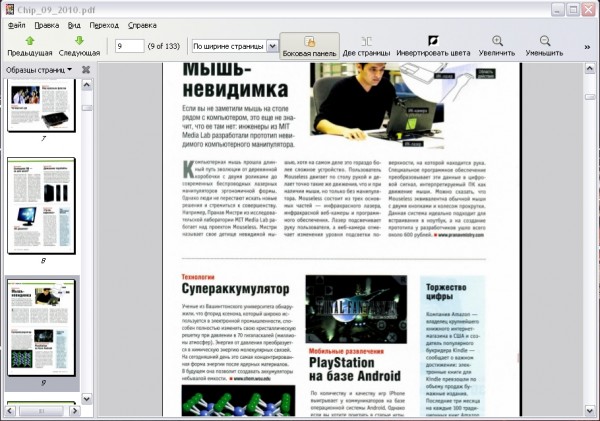Open the zoom mode dropdown arrow
The height and width of the screenshot is (421, 600).
point(272,46)
